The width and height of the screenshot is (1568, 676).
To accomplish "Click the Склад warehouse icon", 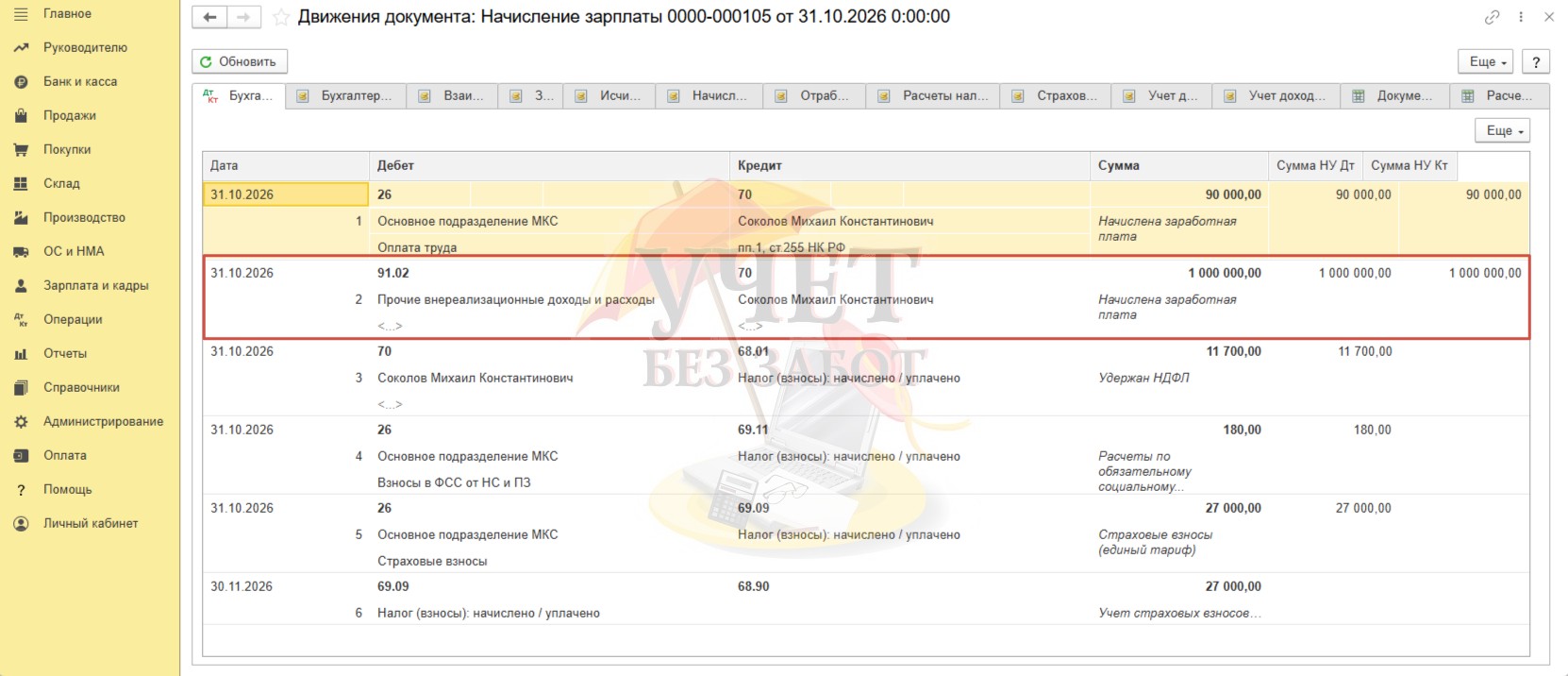I will click(x=21, y=183).
